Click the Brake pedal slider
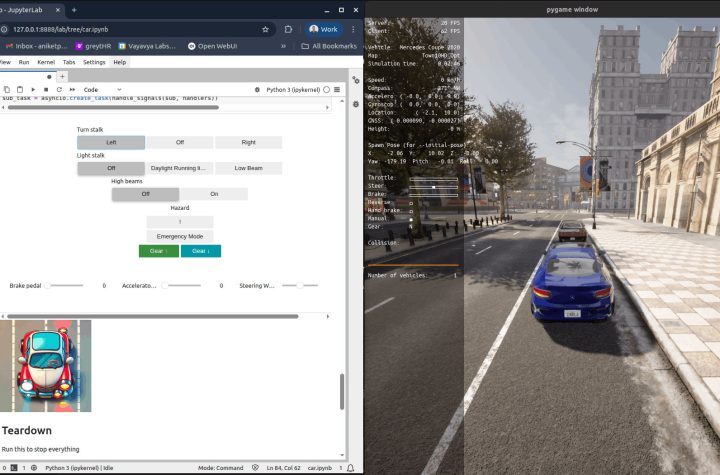720x475 pixels. click(65, 285)
